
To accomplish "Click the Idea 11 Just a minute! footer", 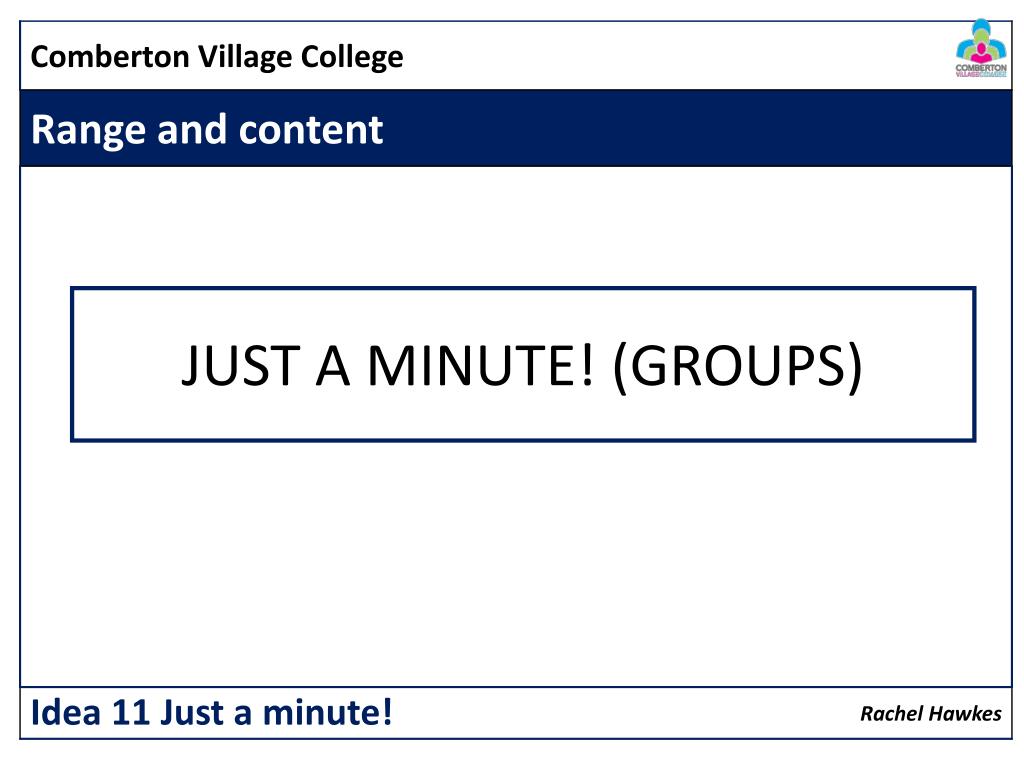I will tap(212, 712).
